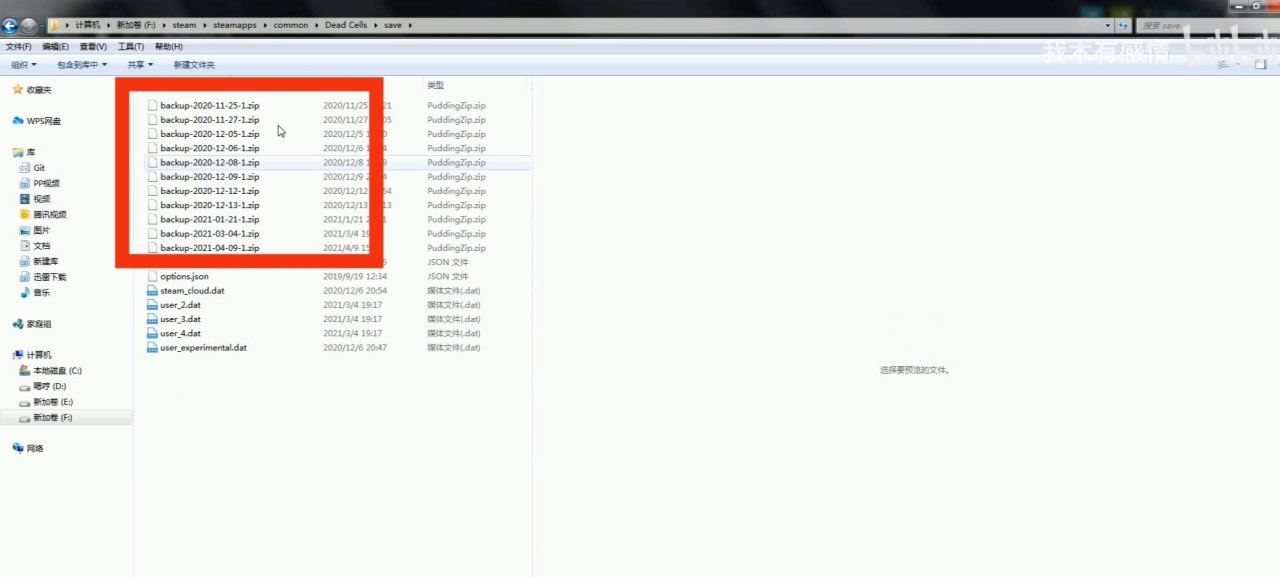Image resolution: width=1280 pixels, height=577 pixels.
Task: Open the 文件(F) menu
Action: point(18,47)
